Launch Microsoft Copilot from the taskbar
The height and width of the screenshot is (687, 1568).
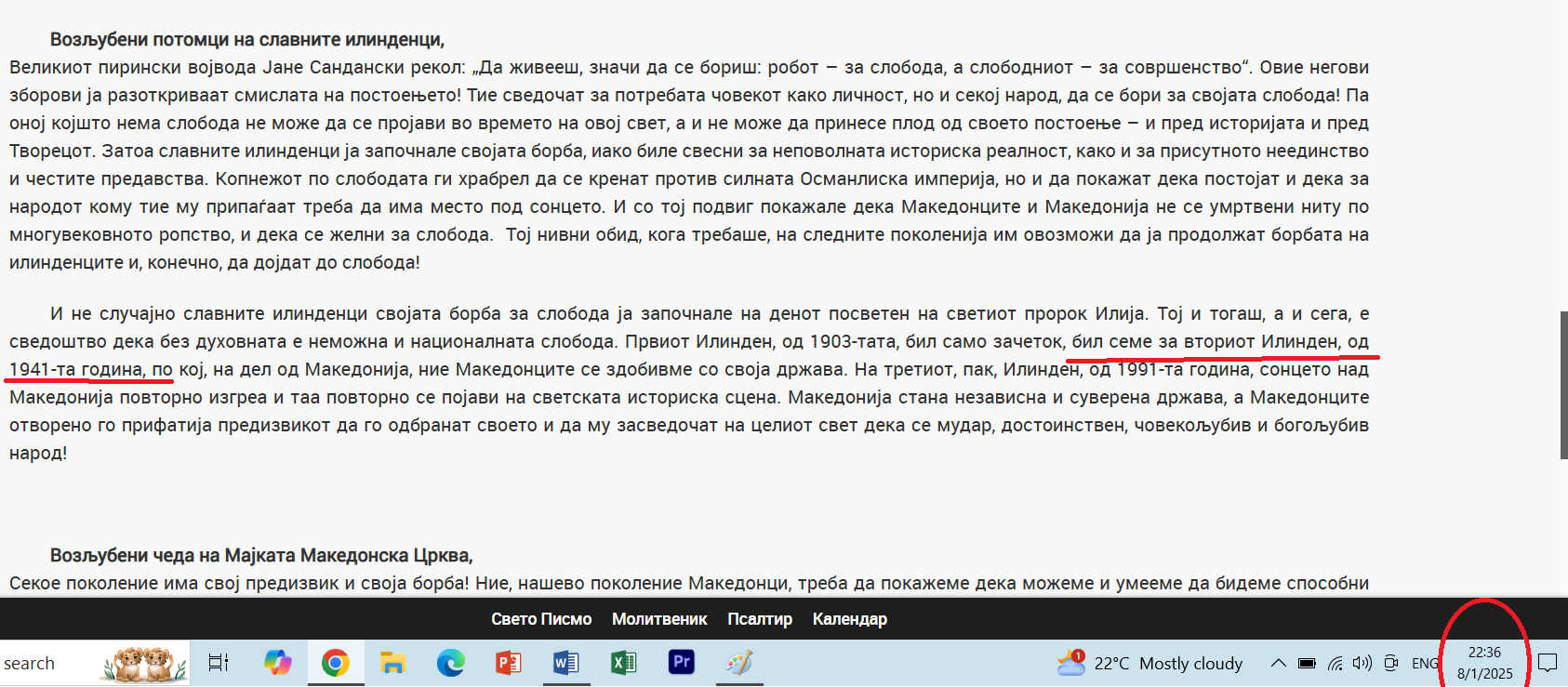[277, 663]
